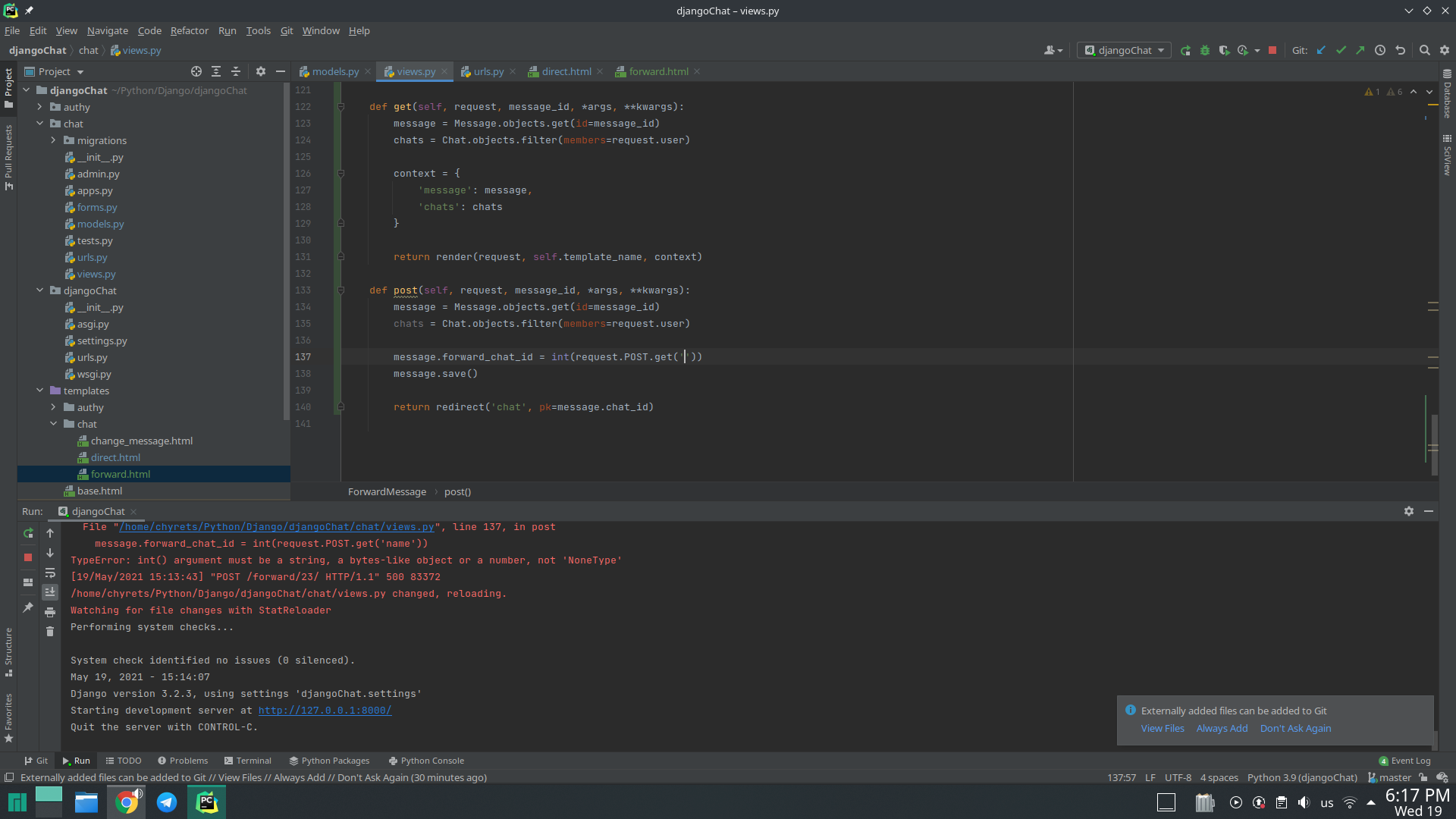Open Event Log button in status bar
This screenshot has height=819, width=1456.
[x=1404, y=761]
